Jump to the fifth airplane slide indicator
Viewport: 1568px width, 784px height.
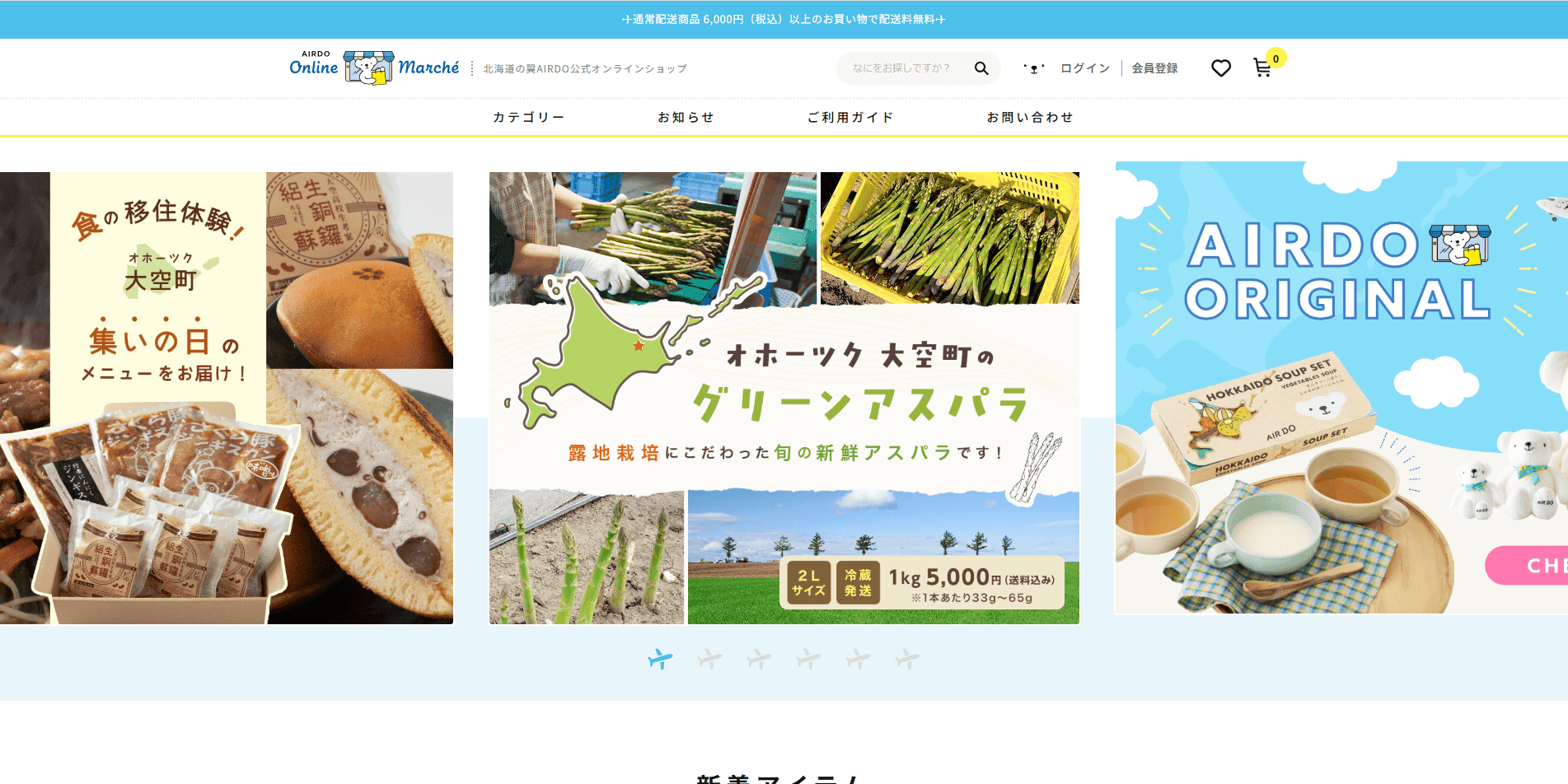858,659
